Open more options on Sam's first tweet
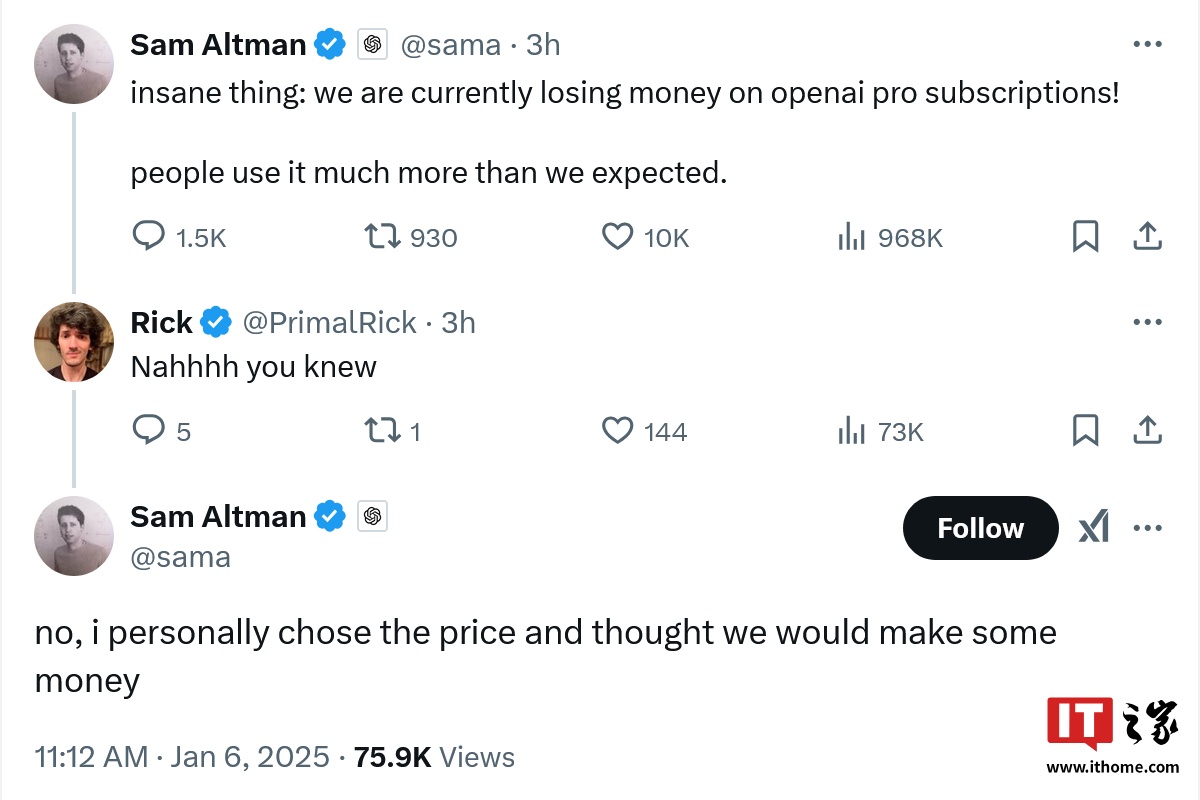1200x800 pixels. click(1147, 44)
